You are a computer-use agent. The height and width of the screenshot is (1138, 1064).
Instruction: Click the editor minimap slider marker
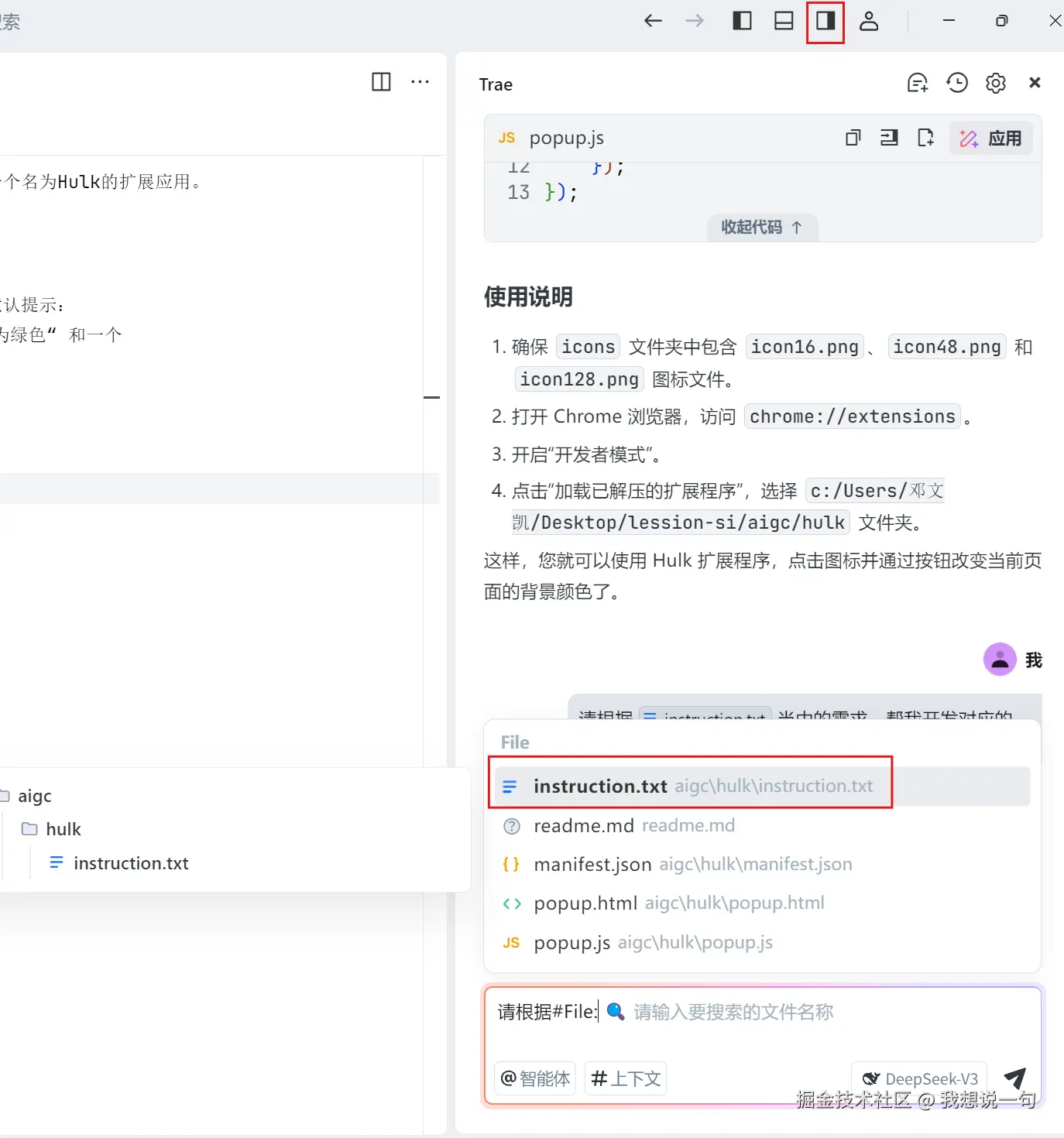tap(432, 397)
